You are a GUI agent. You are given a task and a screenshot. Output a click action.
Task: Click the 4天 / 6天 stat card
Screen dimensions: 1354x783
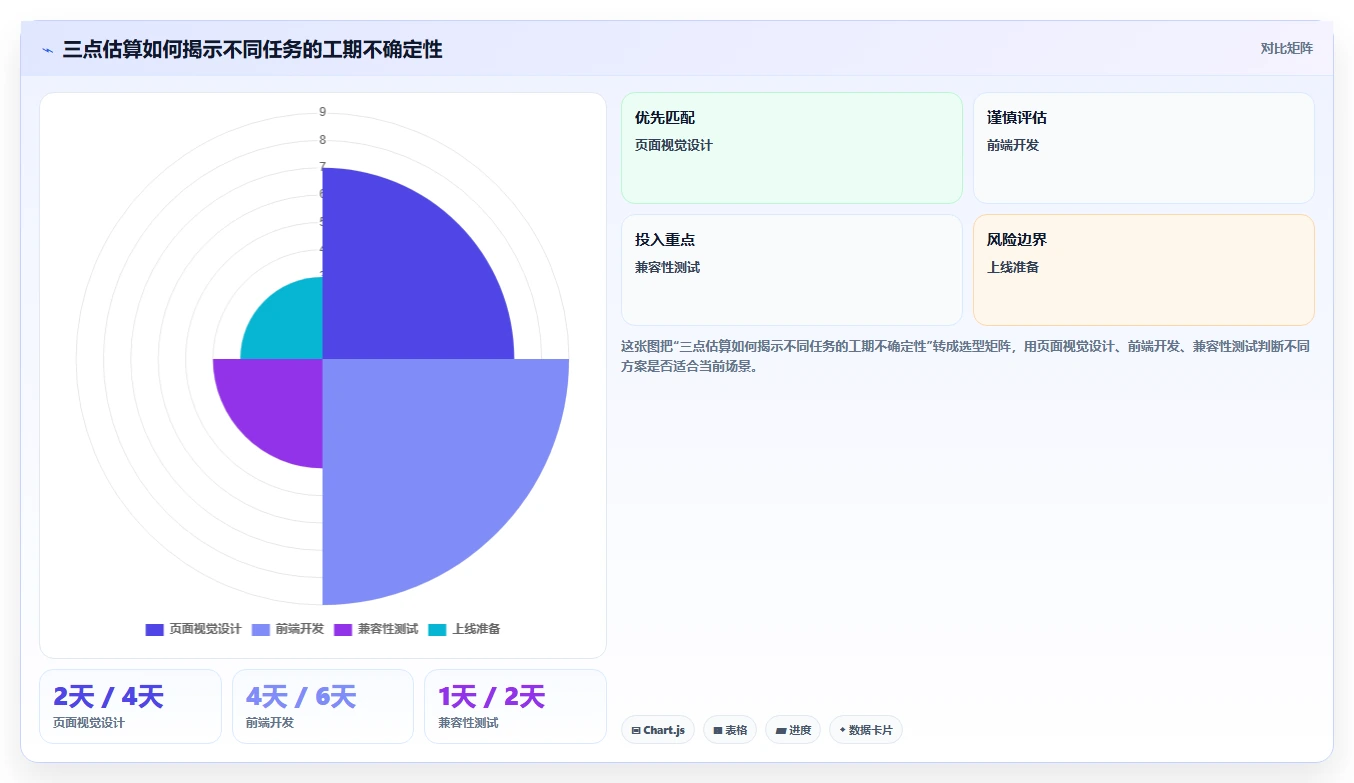322,706
